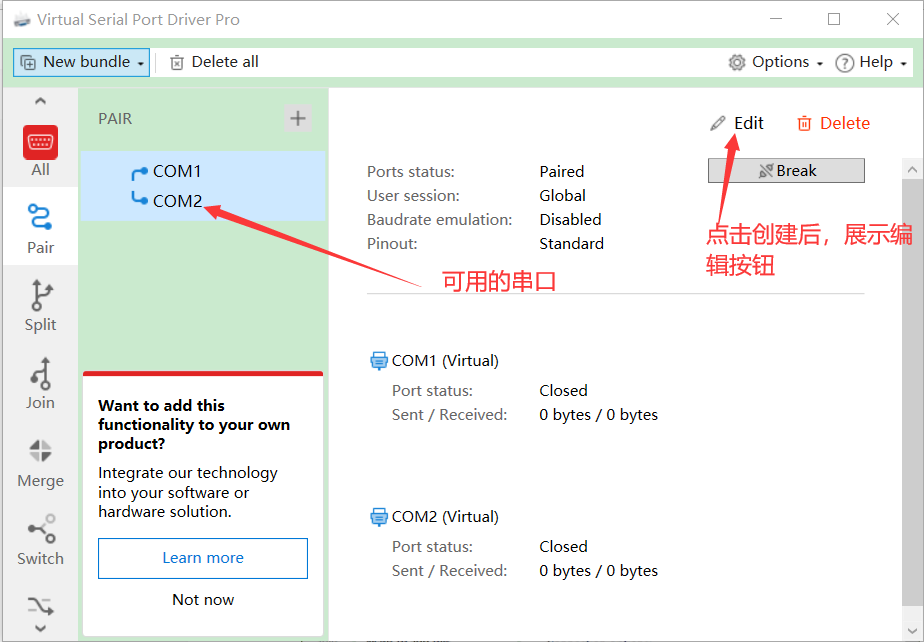Click the COM2 pair connector icon
This screenshot has height=642, width=924.
[x=140, y=199]
